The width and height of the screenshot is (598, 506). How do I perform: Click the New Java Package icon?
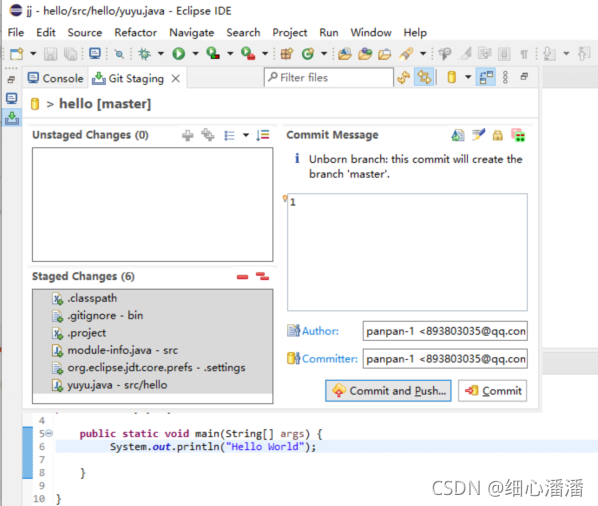tap(287, 54)
